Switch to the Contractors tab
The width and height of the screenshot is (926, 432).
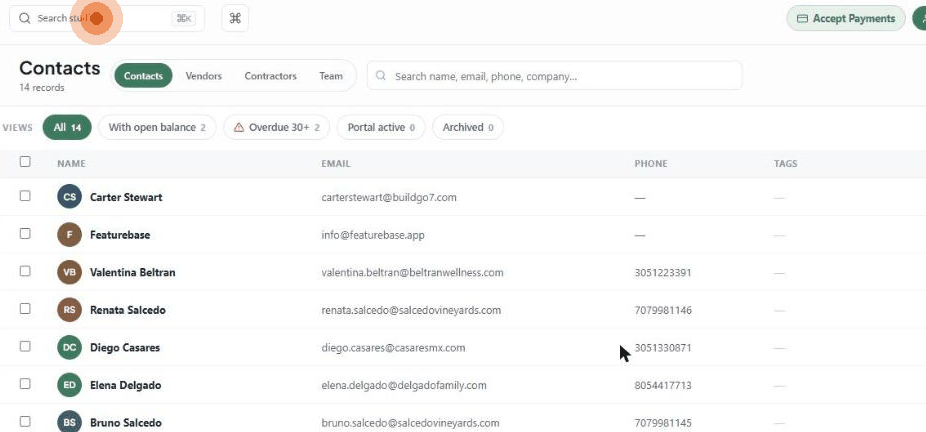[270, 76]
